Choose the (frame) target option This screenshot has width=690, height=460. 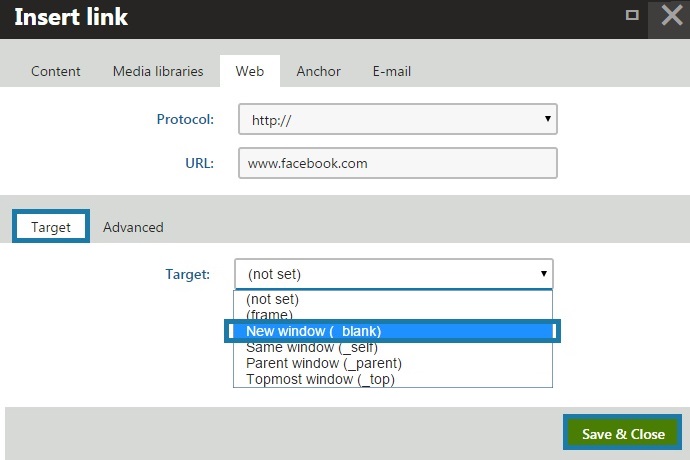(x=269, y=315)
